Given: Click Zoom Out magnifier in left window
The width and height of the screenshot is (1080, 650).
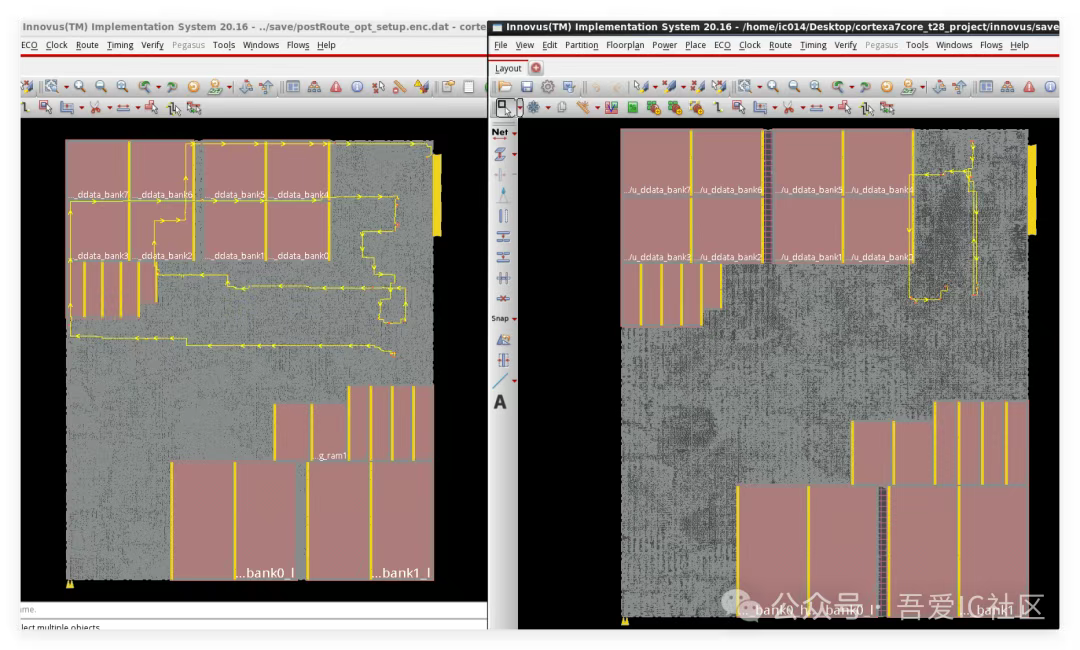Looking at the screenshot, I should pyautogui.click(x=101, y=87).
